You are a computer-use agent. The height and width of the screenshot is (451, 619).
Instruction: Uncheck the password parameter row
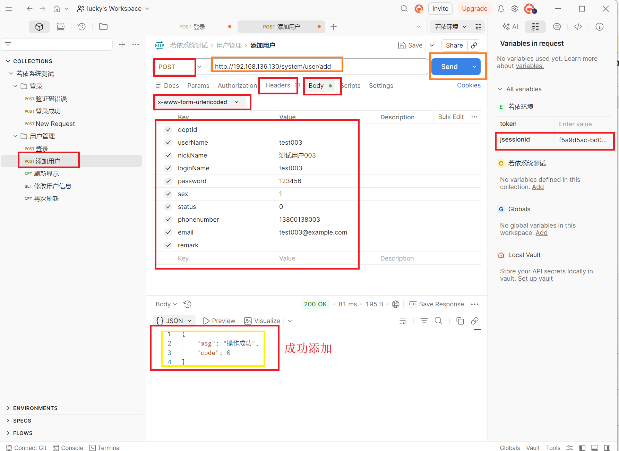(x=168, y=181)
